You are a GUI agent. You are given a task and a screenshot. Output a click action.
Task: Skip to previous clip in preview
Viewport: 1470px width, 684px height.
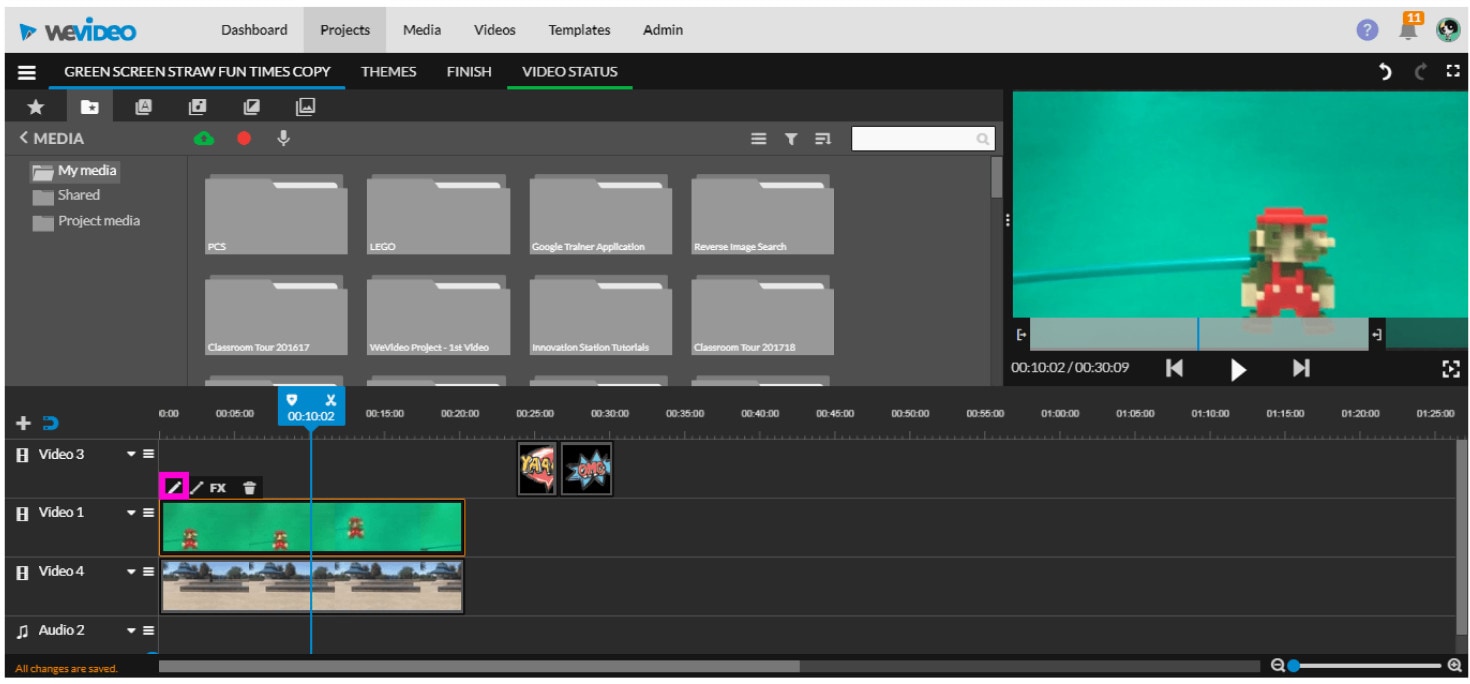coord(1175,368)
